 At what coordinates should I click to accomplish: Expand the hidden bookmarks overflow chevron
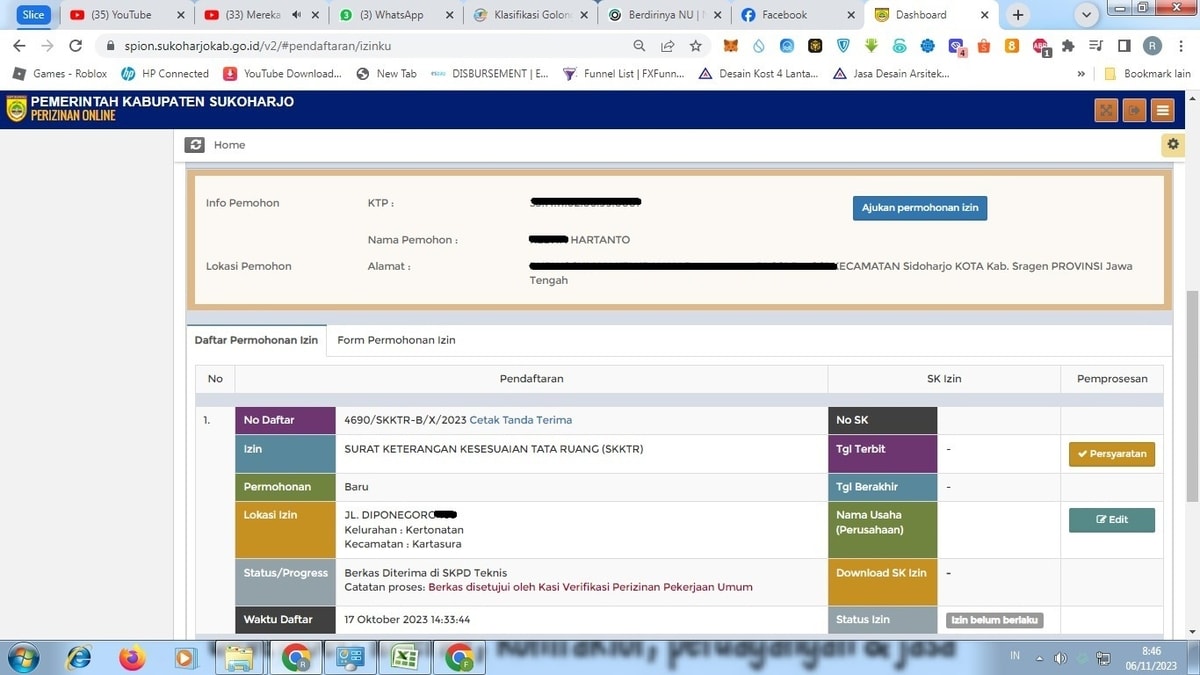(x=1081, y=74)
